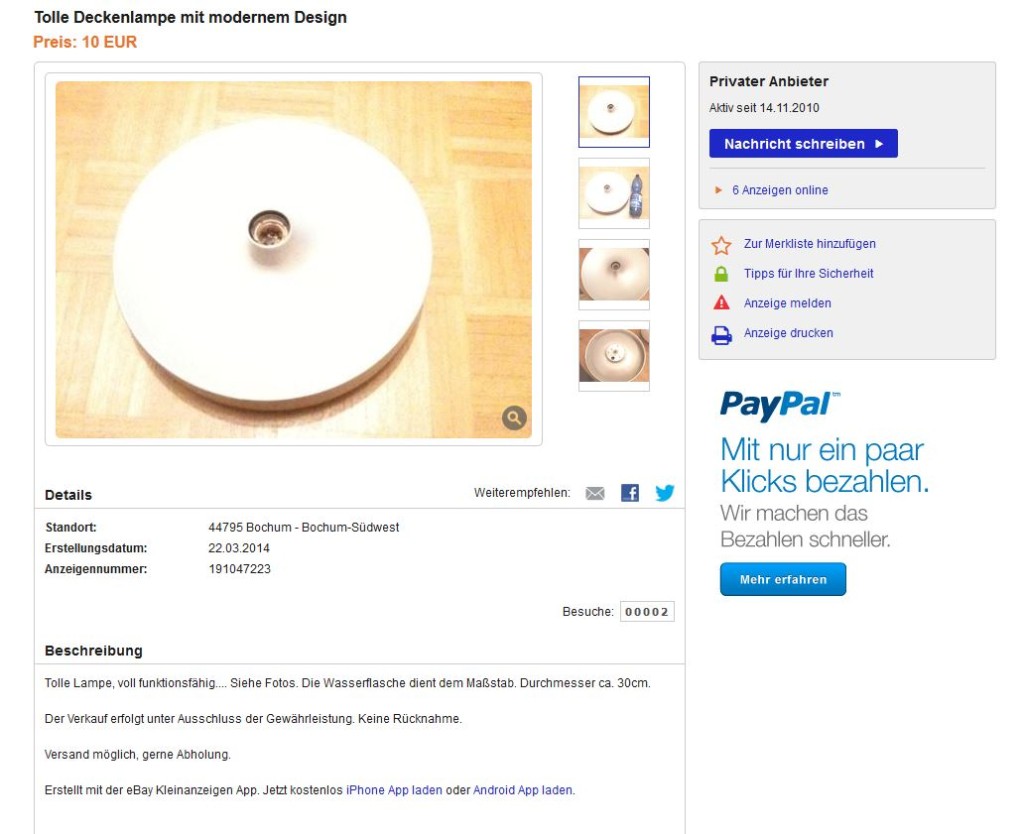The height and width of the screenshot is (834, 1024).
Task: Select the first lamp thumbnail
Action: click(x=614, y=112)
